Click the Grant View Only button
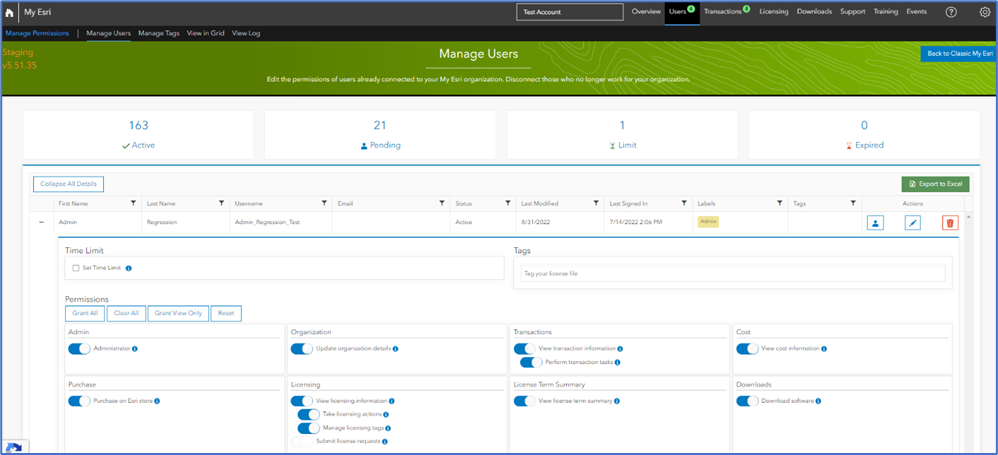Image resolution: width=998 pixels, height=455 pixels. click(x=178, y=313)
